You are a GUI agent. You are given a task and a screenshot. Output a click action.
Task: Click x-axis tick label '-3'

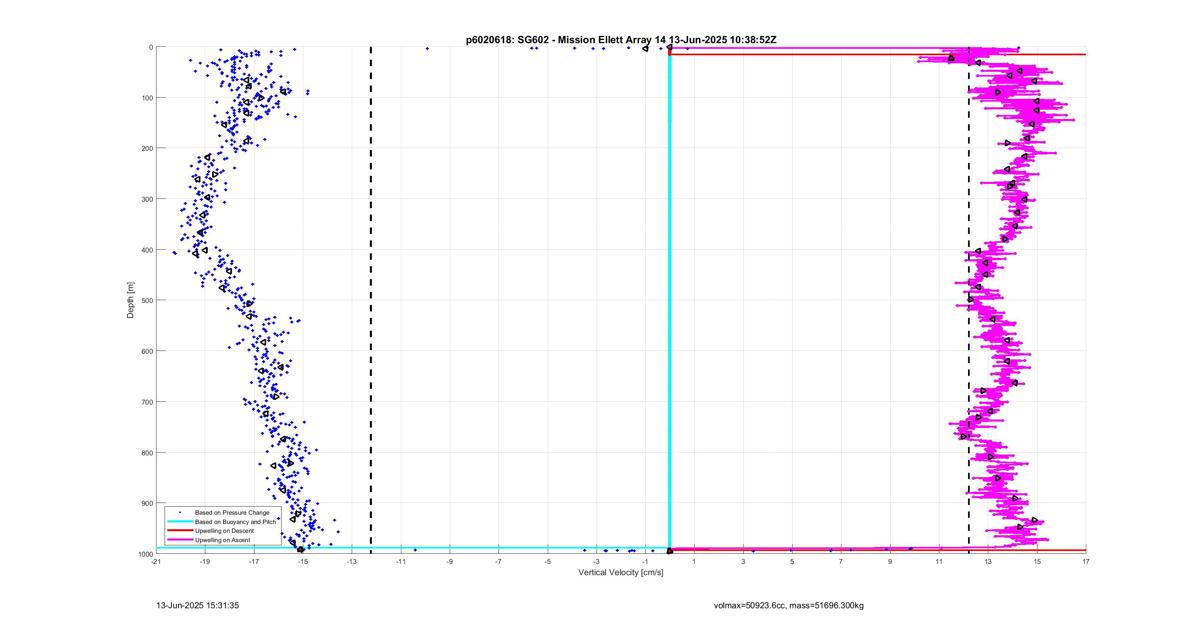click(597, 562)
